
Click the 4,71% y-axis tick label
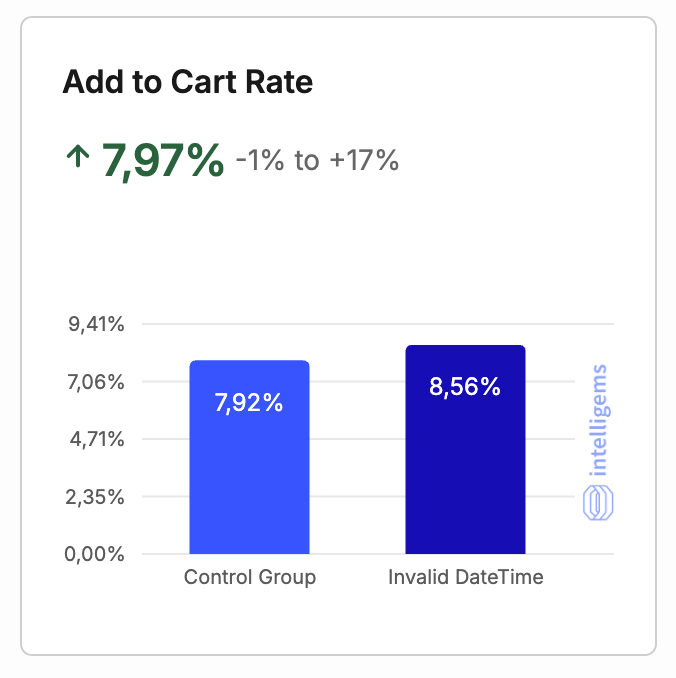96,439
